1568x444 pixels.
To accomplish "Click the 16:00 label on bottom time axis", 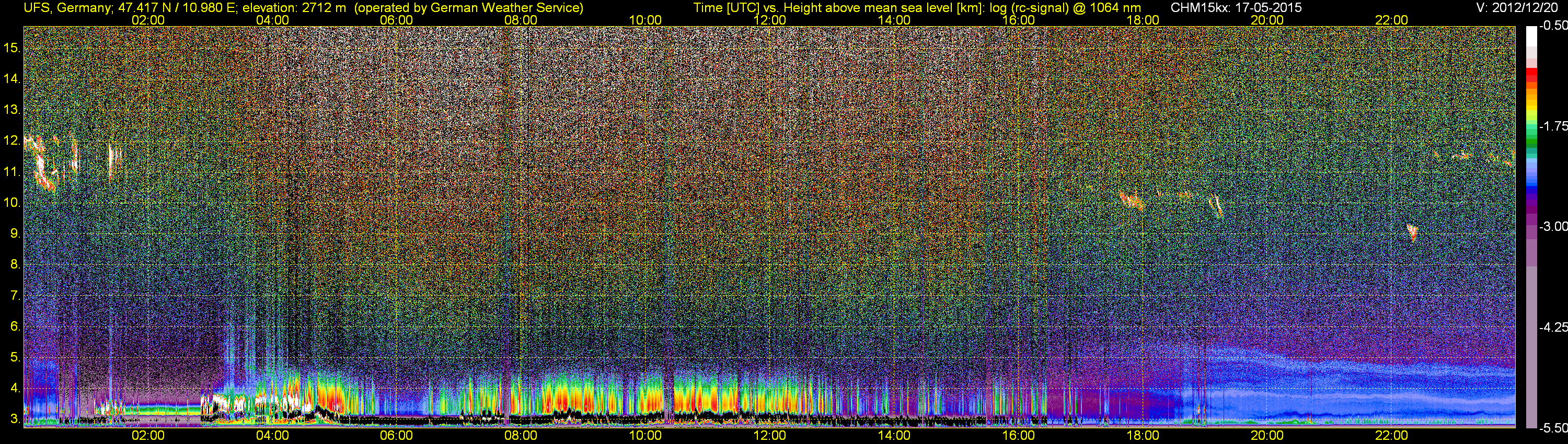I will [1018, 436].
